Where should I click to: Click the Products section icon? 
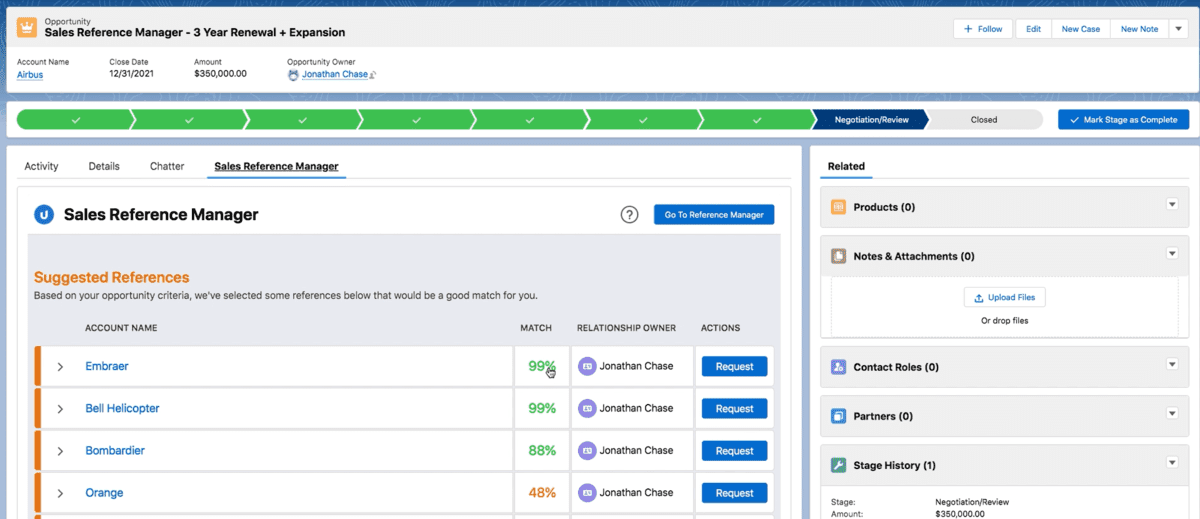click(839, 207)
